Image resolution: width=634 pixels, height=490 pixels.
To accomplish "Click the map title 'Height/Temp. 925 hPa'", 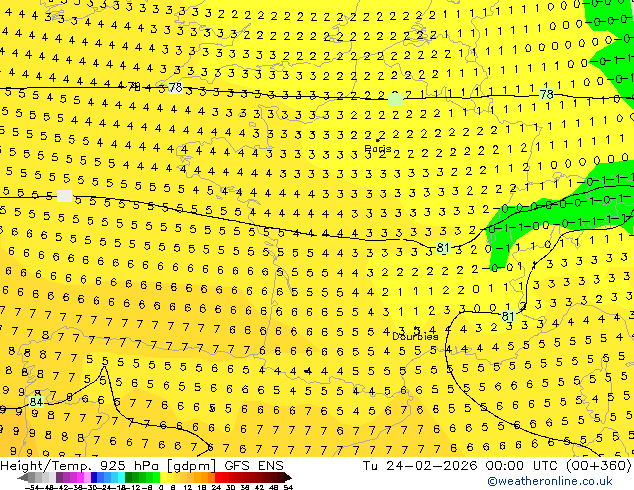I will pyautogui.click(x=81, y=465).
